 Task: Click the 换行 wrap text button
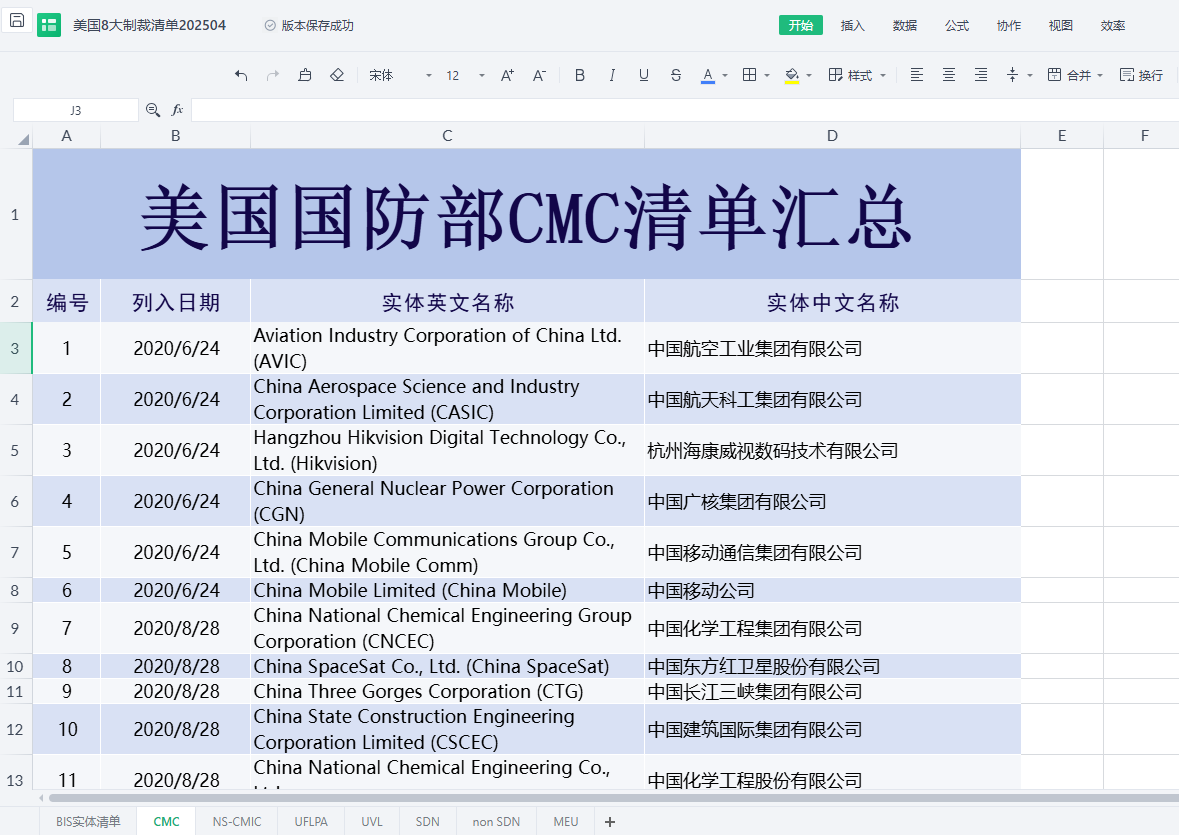tap(1141, 75)
